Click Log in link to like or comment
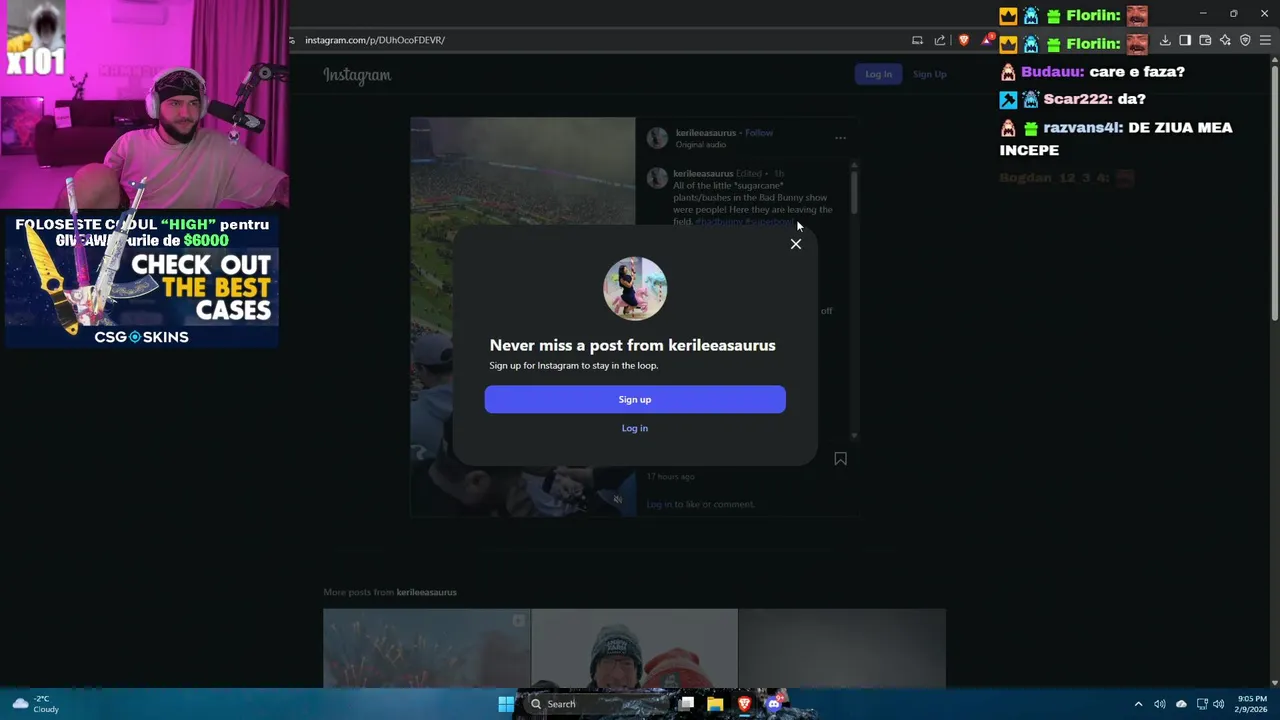The image size is (1280, 720). [x=659, y=504]
